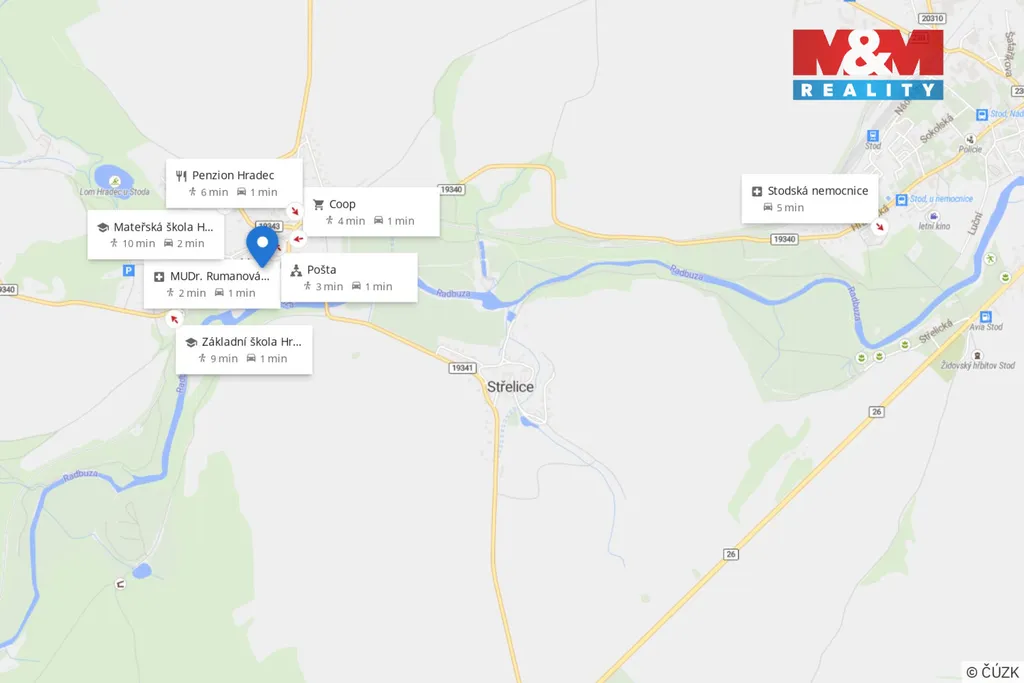Screen dimensions: 1024x683
Task: Open the Penzion Hradec info card
Action: click(234, 183)
